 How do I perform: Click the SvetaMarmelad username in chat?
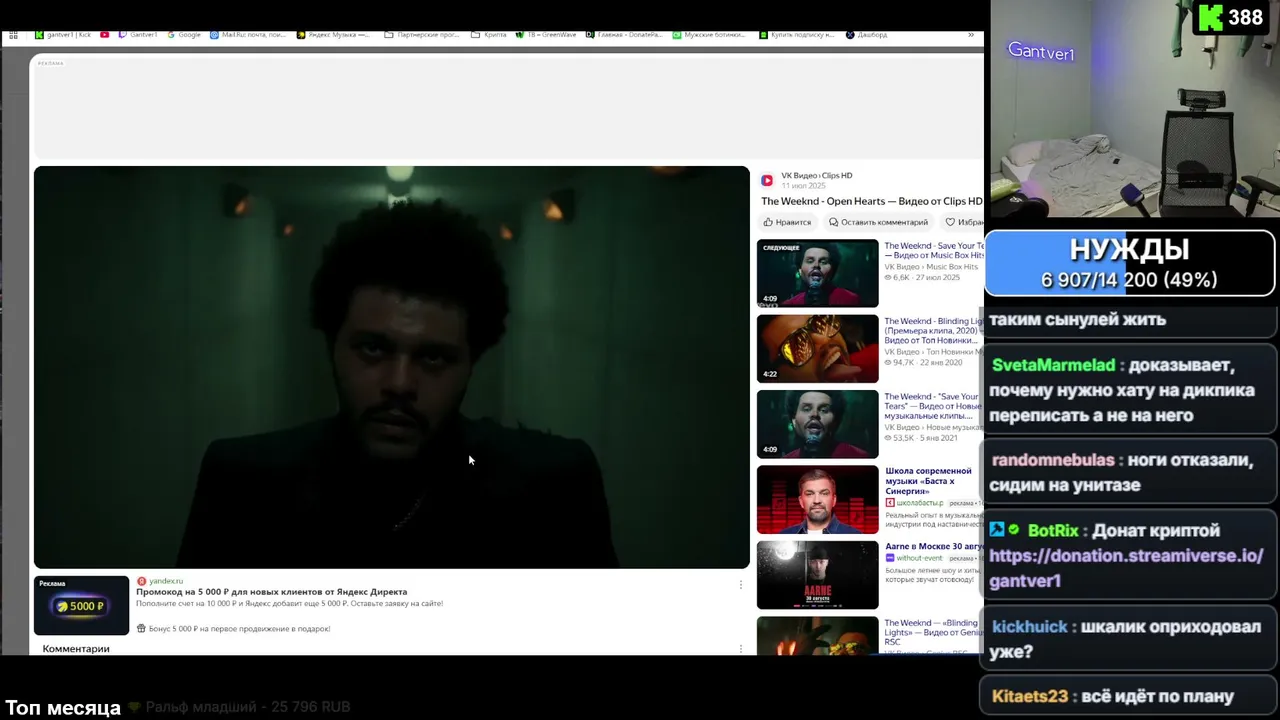tap(1053, 365)
